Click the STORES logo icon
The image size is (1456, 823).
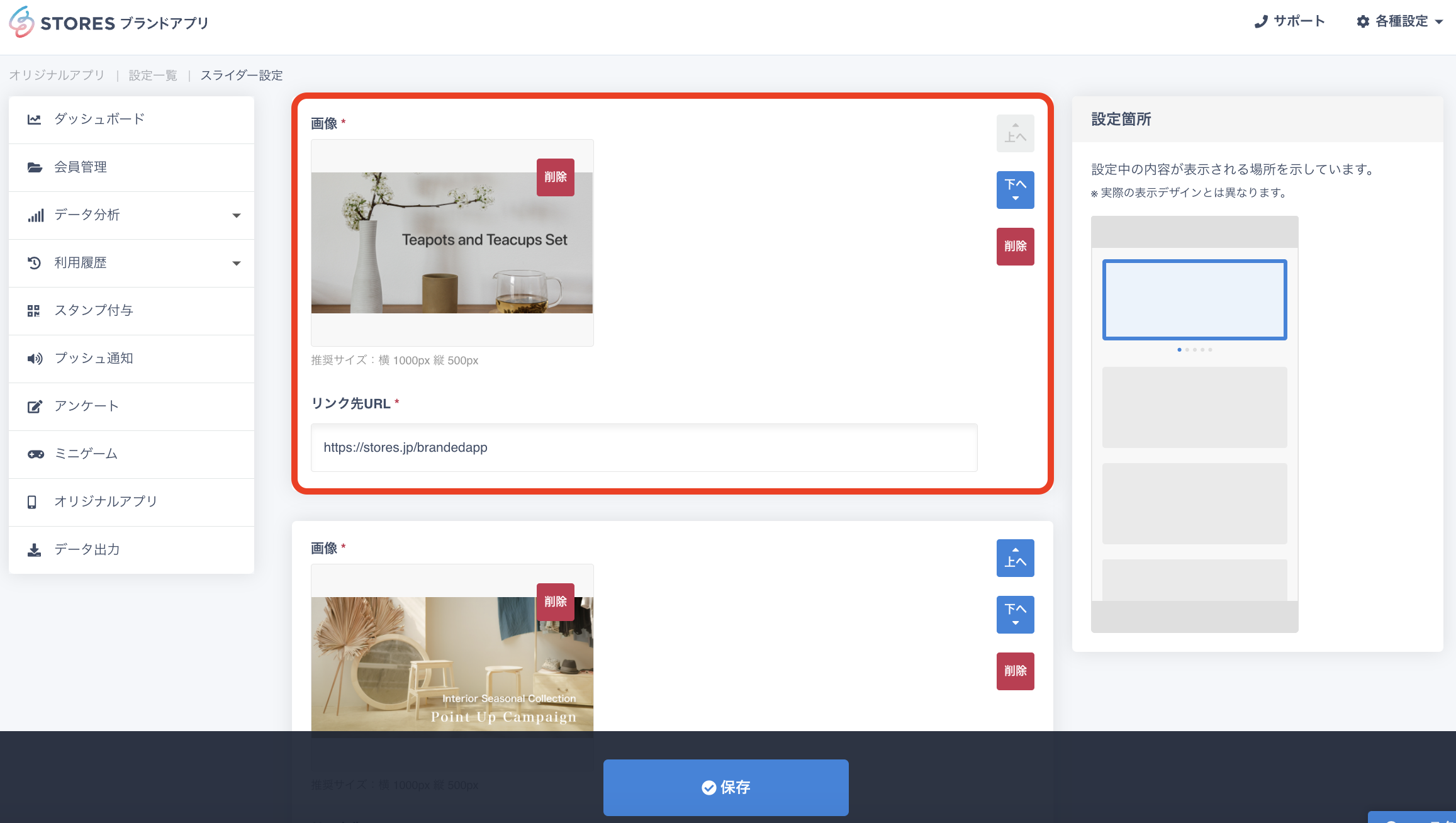(21, 22)
